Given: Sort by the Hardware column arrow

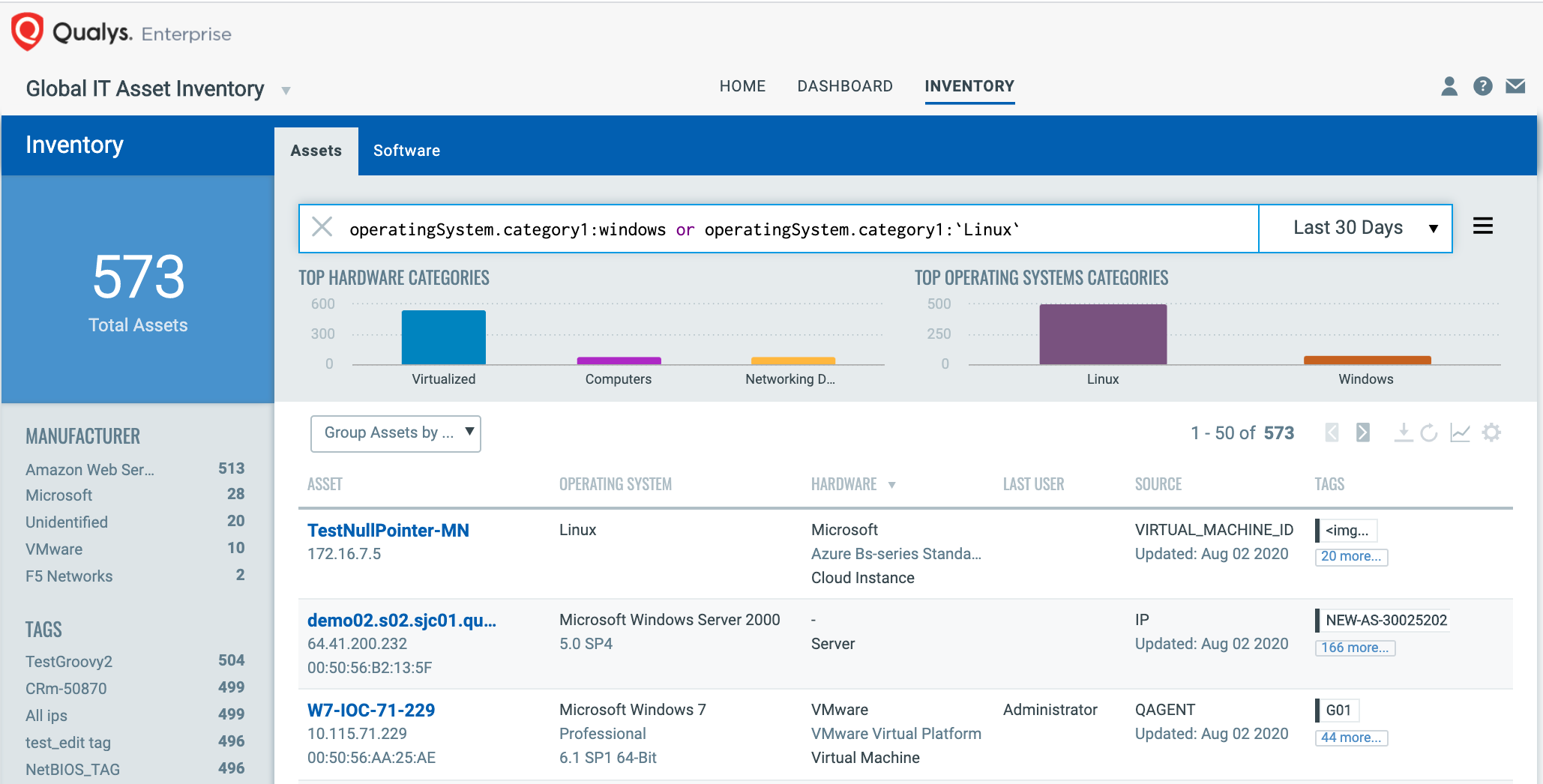Looking at the screenshot, I should (x=892, y=485).
